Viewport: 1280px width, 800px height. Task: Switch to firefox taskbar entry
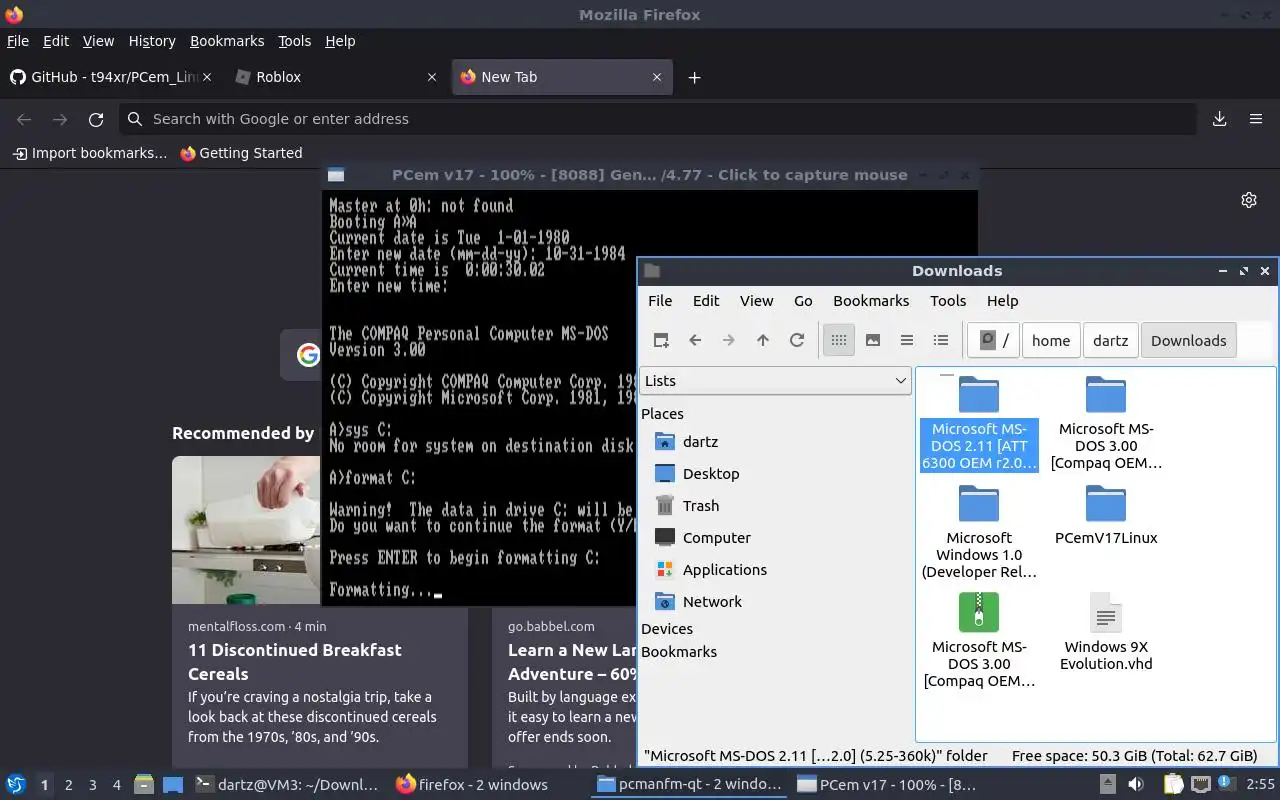click(473, 785)
